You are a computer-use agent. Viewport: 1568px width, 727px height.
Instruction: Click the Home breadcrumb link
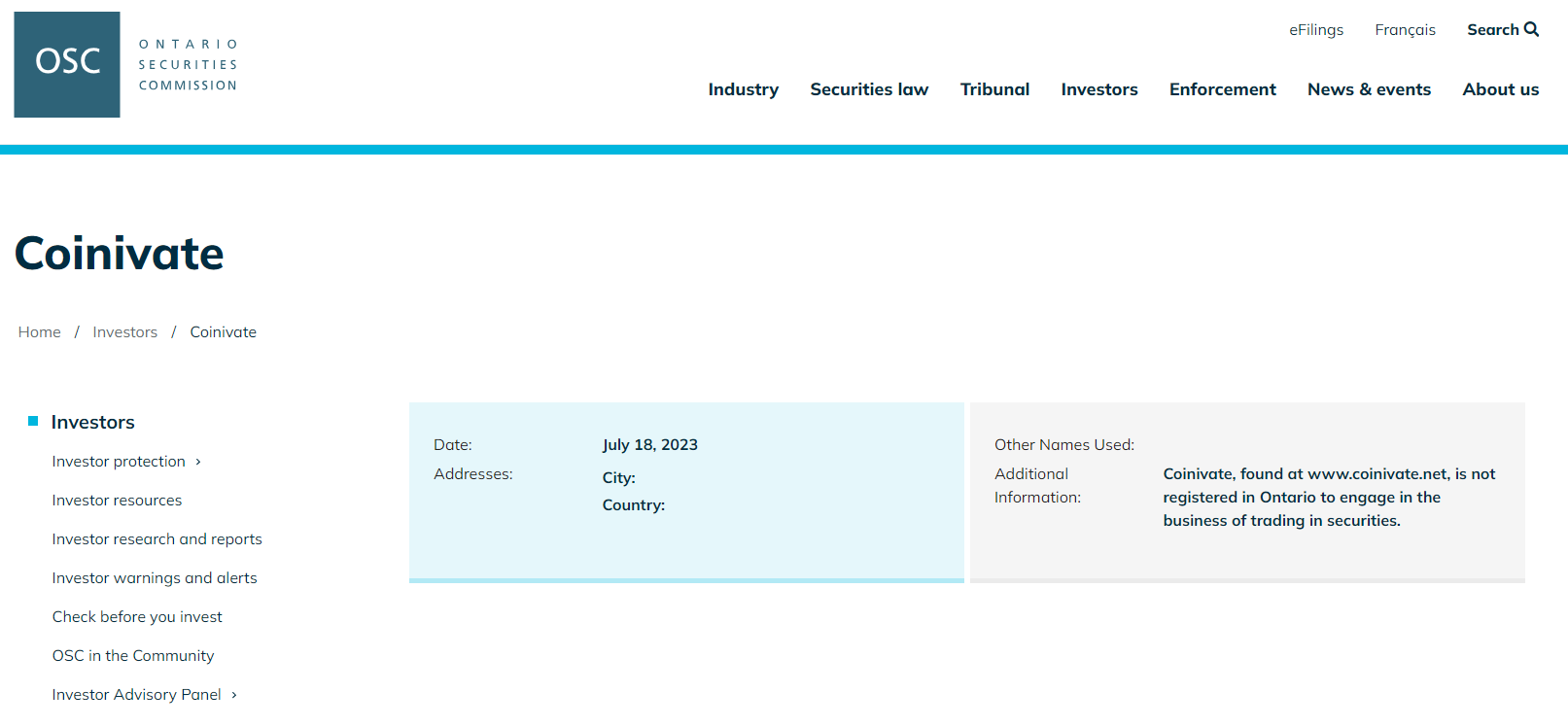pyautogui.click(x=40, y=332)
